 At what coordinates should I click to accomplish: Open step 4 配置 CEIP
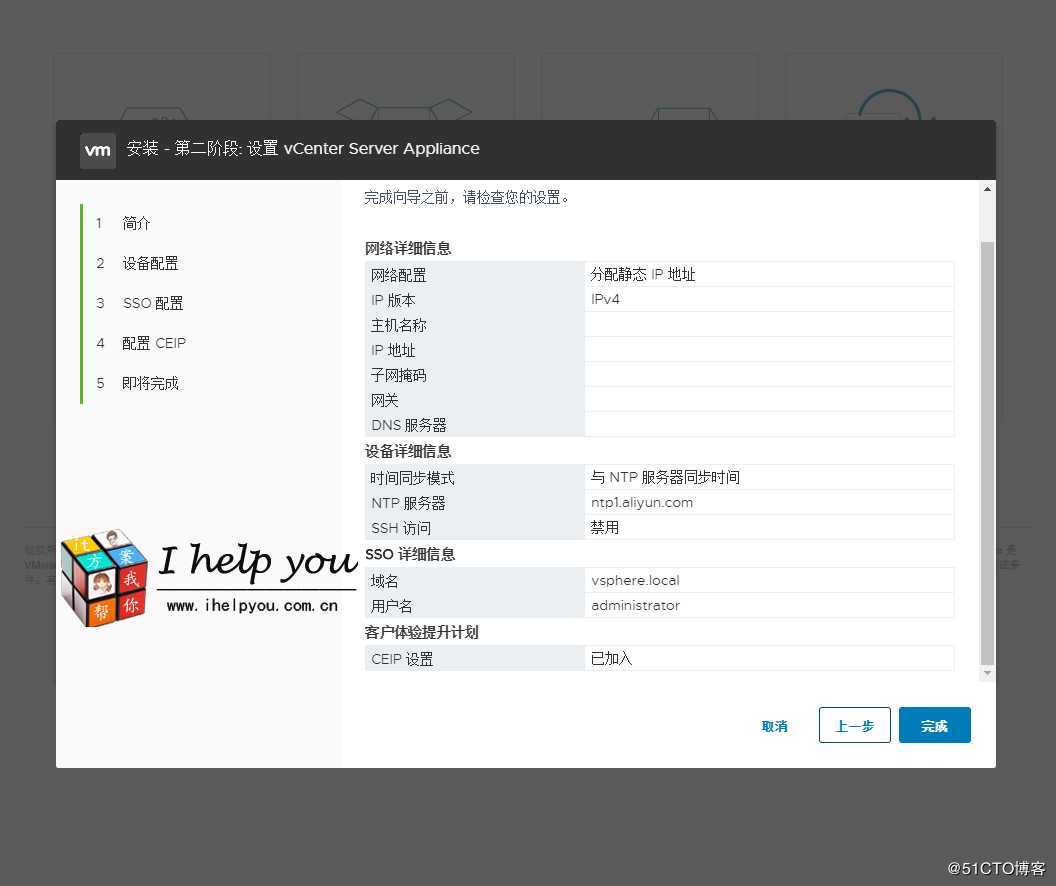(154, 343)
